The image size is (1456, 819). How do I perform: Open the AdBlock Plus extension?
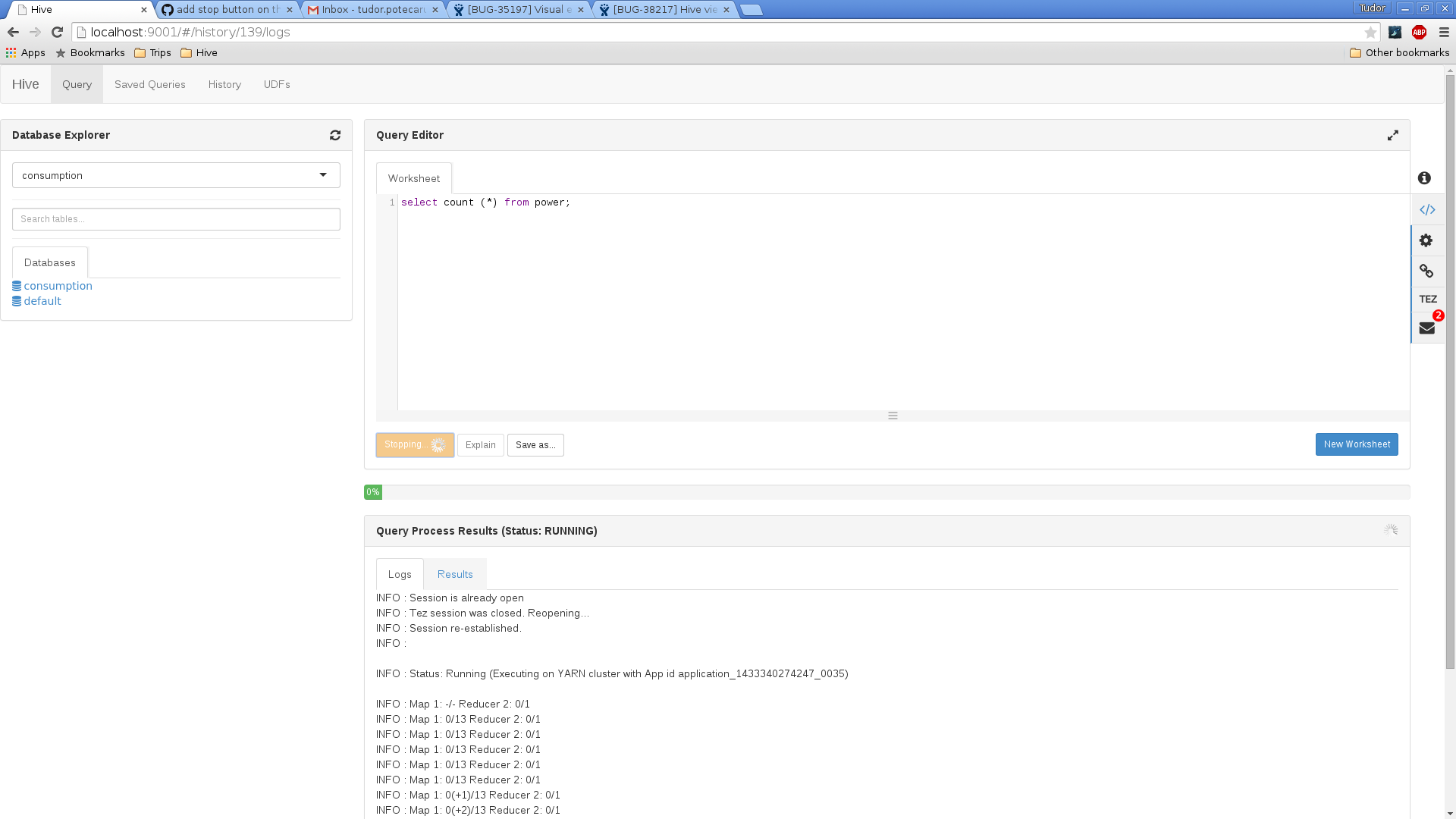(1419, 32)
